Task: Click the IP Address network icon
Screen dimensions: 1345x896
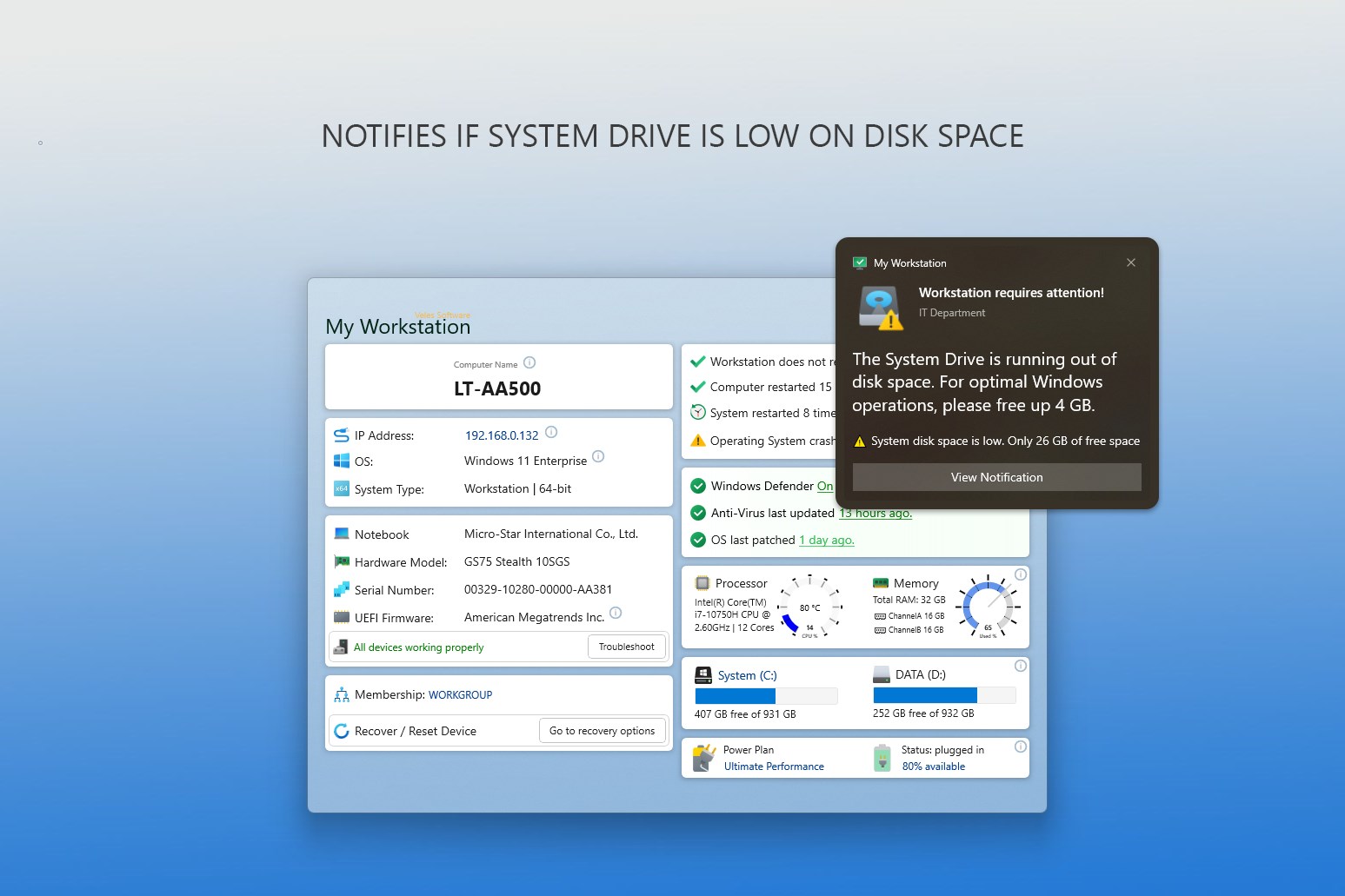Action: [x=342, y=435]
